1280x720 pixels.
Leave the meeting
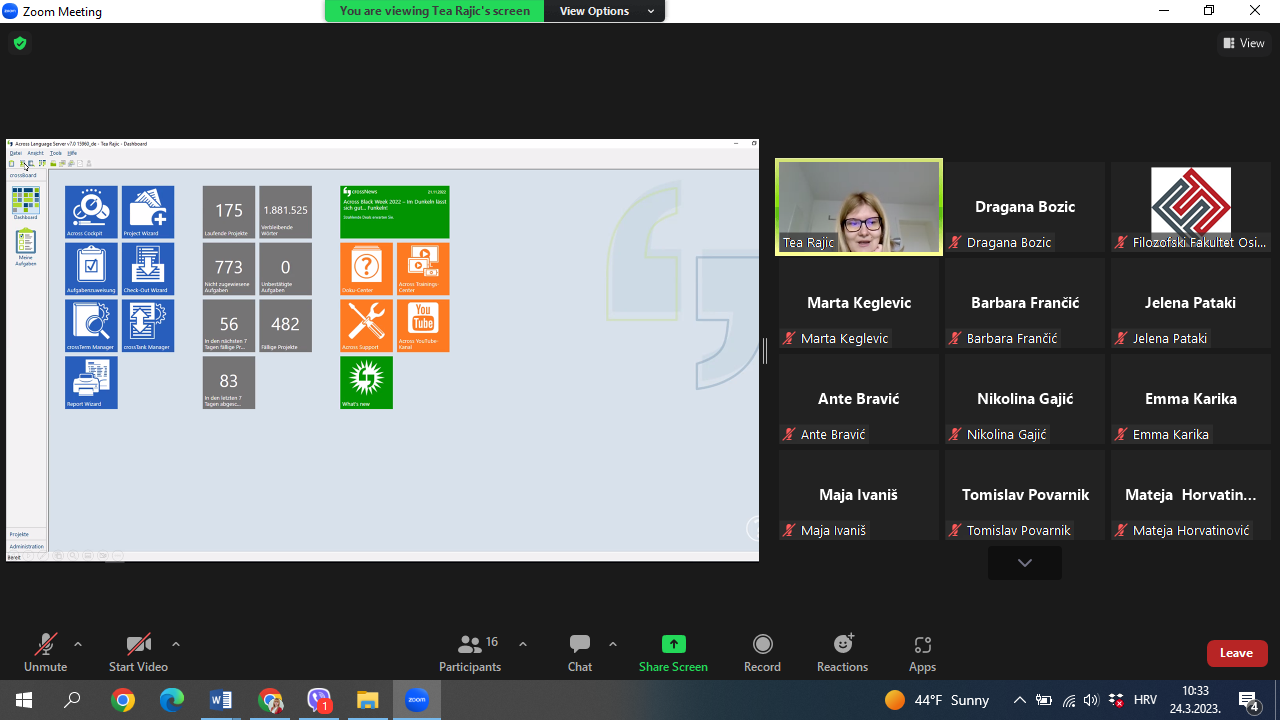click(x=1237, y=653)
